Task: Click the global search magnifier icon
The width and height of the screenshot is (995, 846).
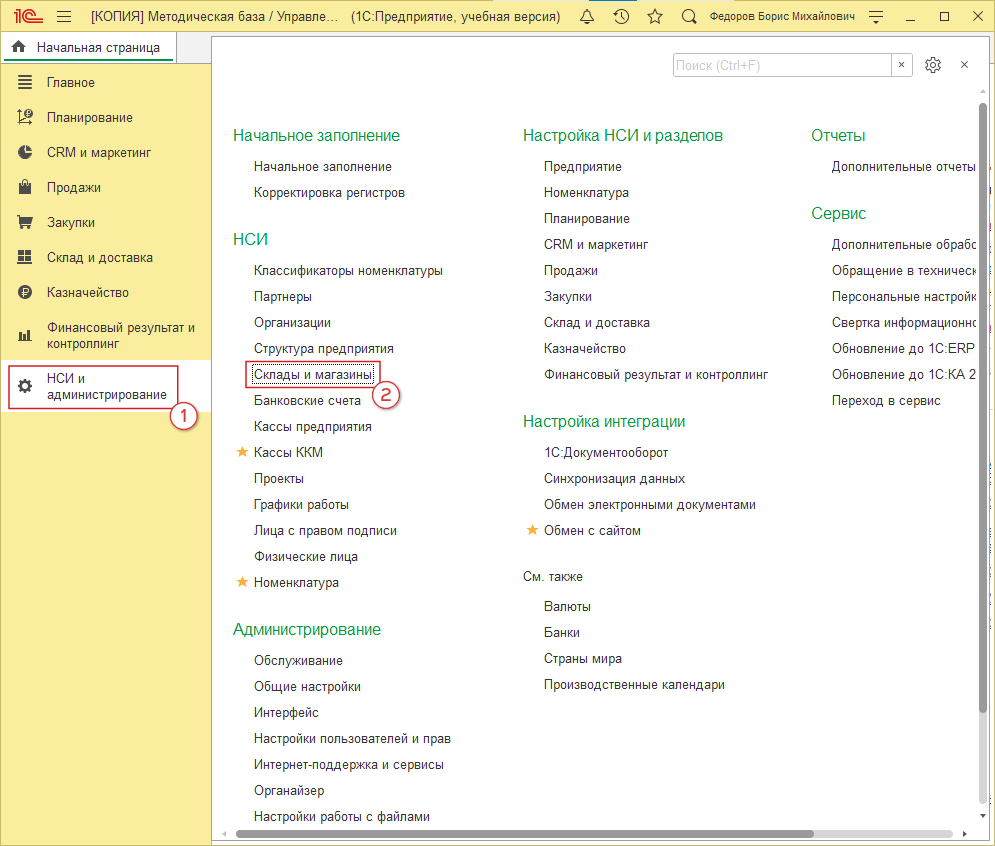Action: click(689, 17)
